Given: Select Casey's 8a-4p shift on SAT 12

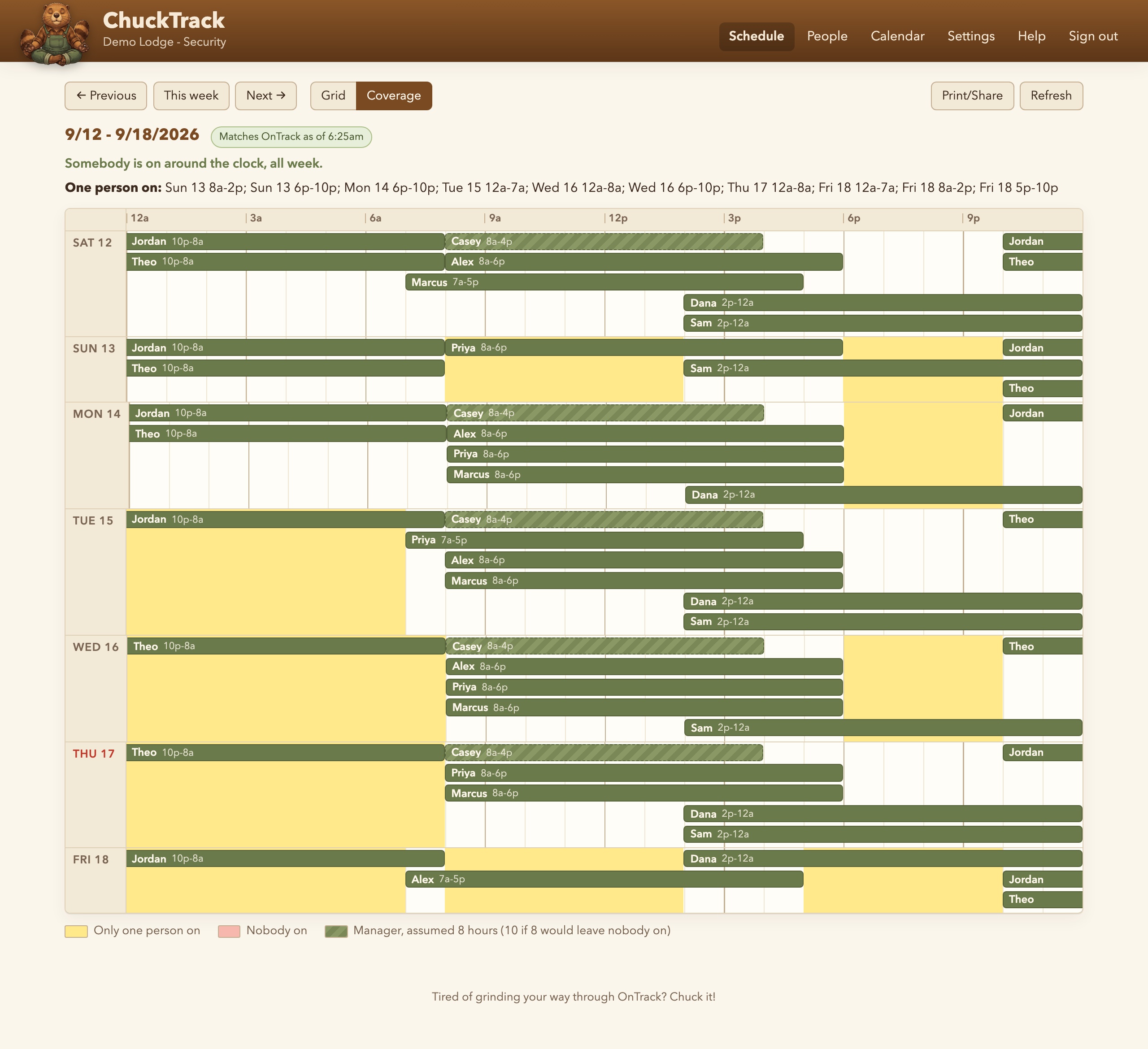Looking at the screenshot, I should click(604, 241).
